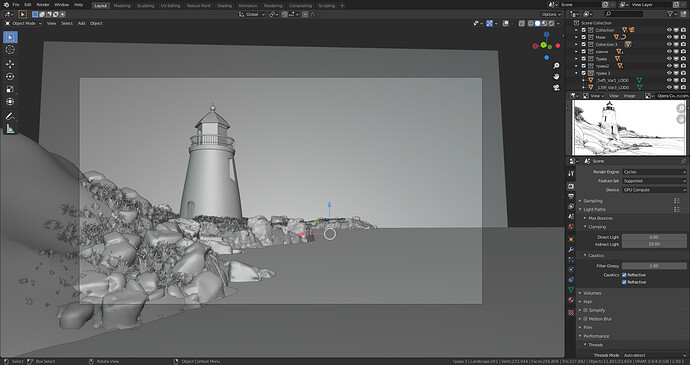Open the Add menu in viewport header
This screenshot has width=690, height=365.
(81, 23)
